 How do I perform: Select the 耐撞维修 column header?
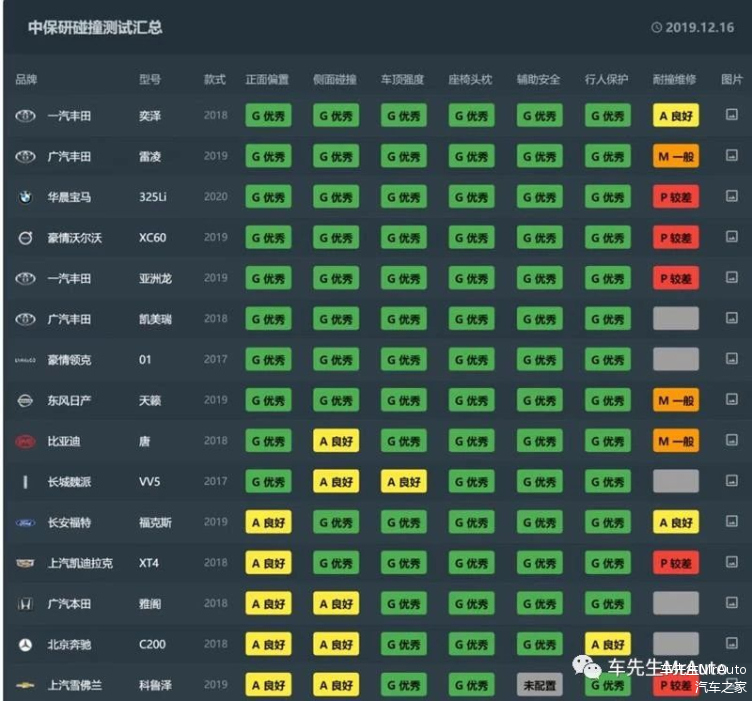tap(674, 79)
